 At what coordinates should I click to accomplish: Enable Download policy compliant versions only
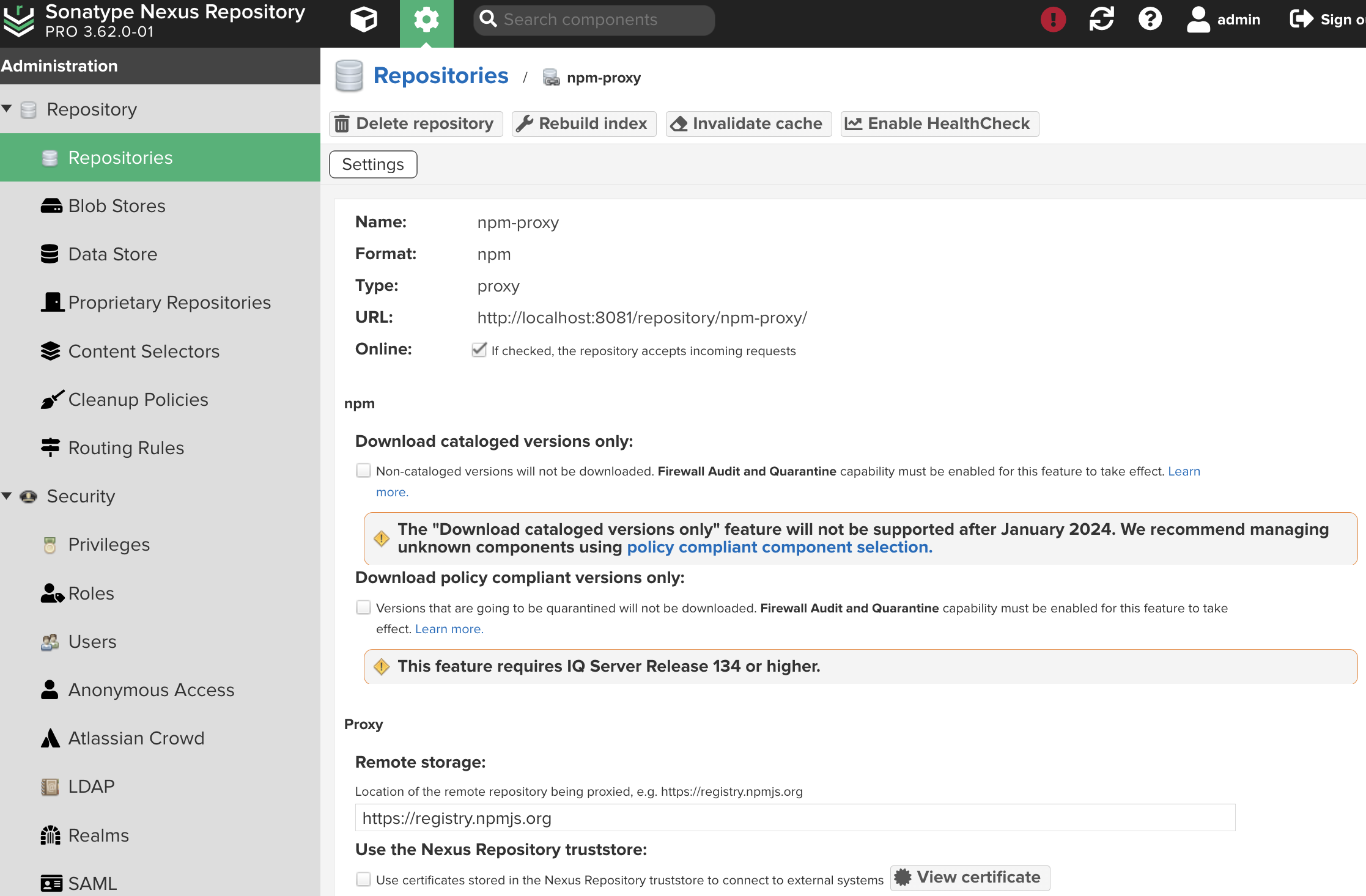[362, 607]
